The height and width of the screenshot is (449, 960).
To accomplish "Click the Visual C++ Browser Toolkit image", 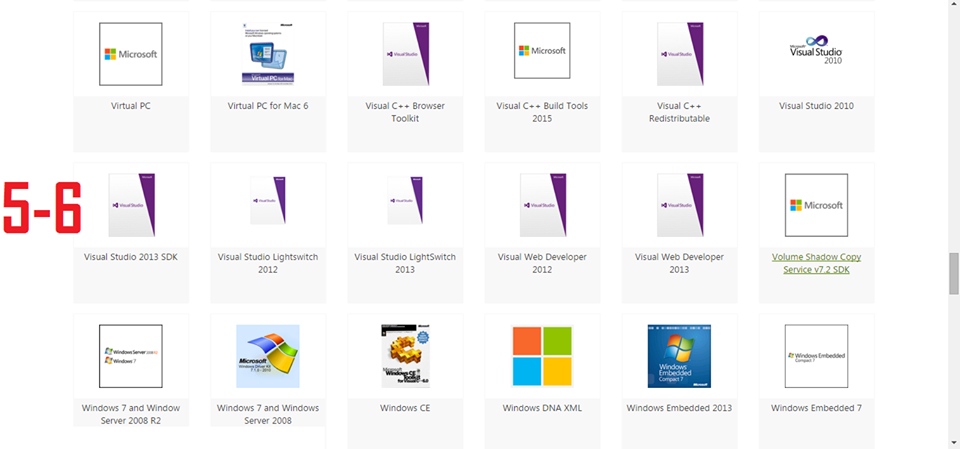I will pyautogui.click(x=405, y=54).
